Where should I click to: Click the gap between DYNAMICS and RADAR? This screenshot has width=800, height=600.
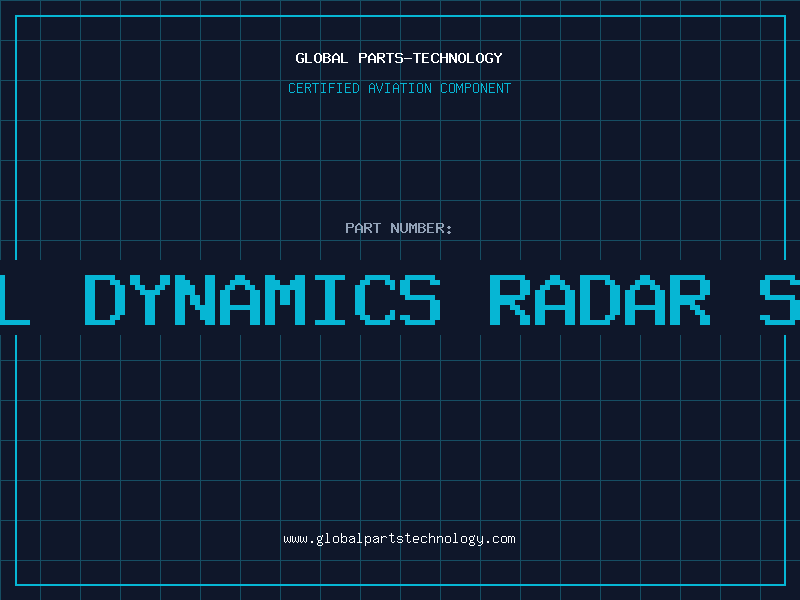465,299
